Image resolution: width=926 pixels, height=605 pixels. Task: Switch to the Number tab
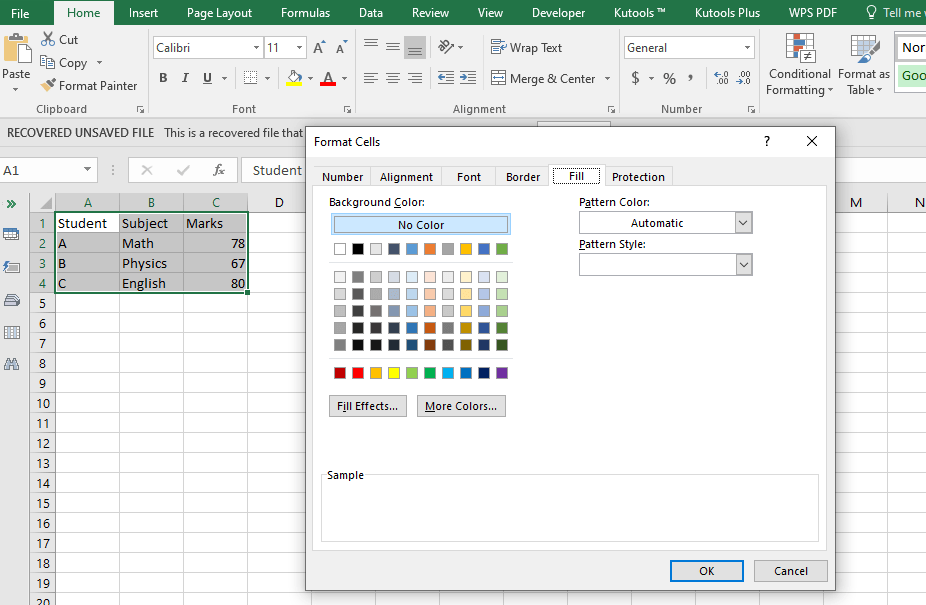coord(343,177)
